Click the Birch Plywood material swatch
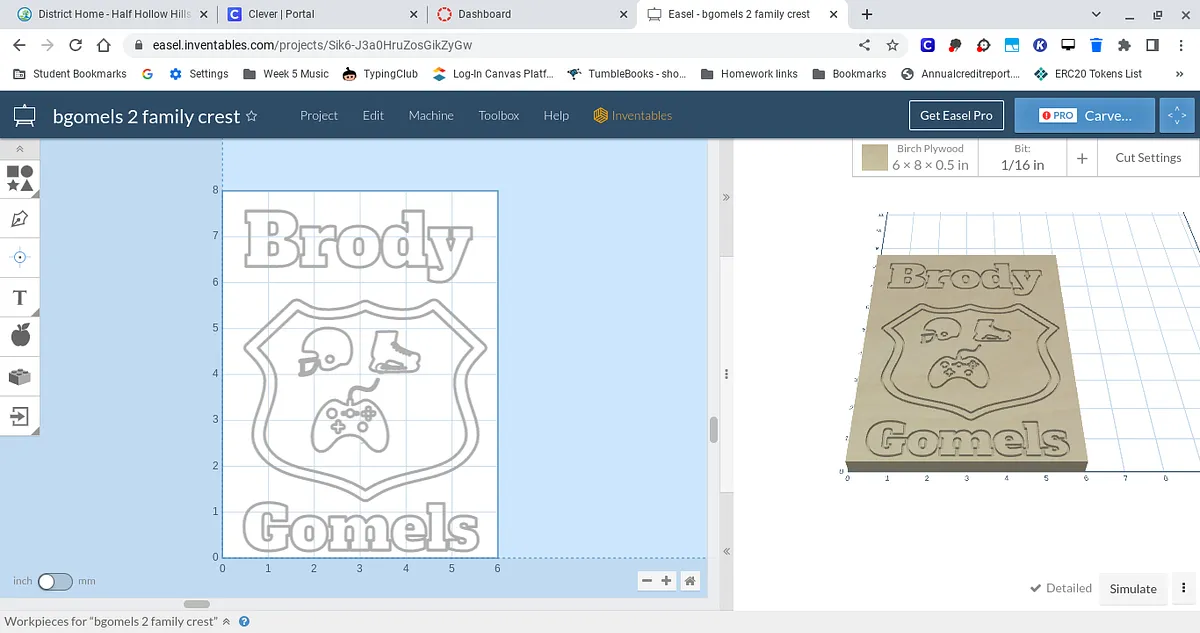 coord(875,158)
